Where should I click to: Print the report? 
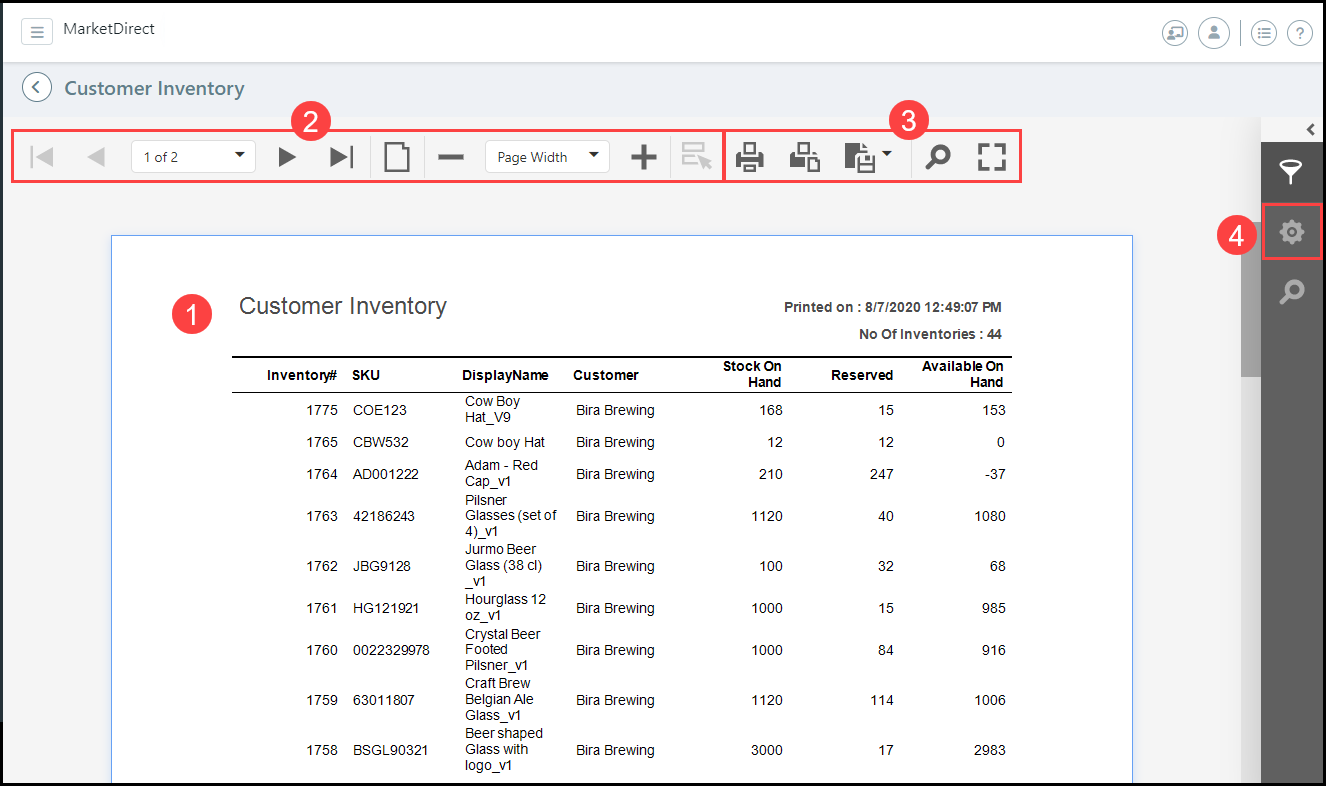point(750,157)
